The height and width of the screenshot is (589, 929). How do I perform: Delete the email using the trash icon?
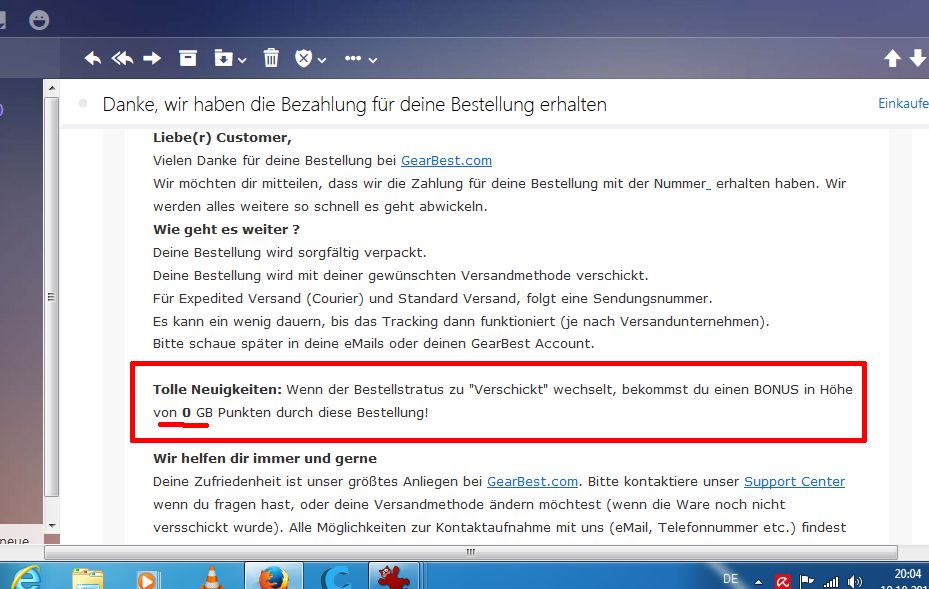(271, 58)
